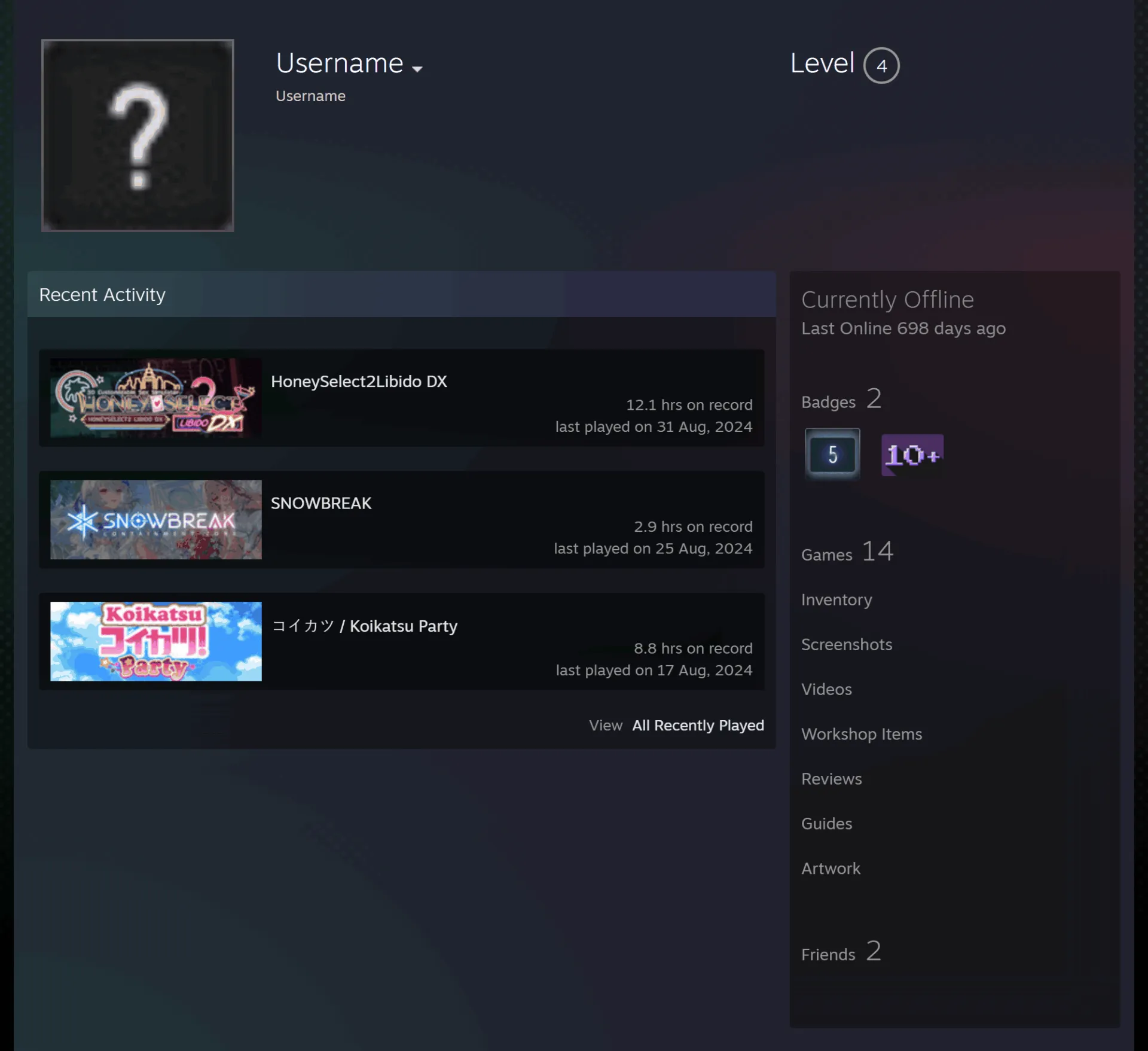Click the SNOWBREAK game title link
The width and height of the screenshot is (1148, 1051).
pyautogui.click(x=321, y=503)
